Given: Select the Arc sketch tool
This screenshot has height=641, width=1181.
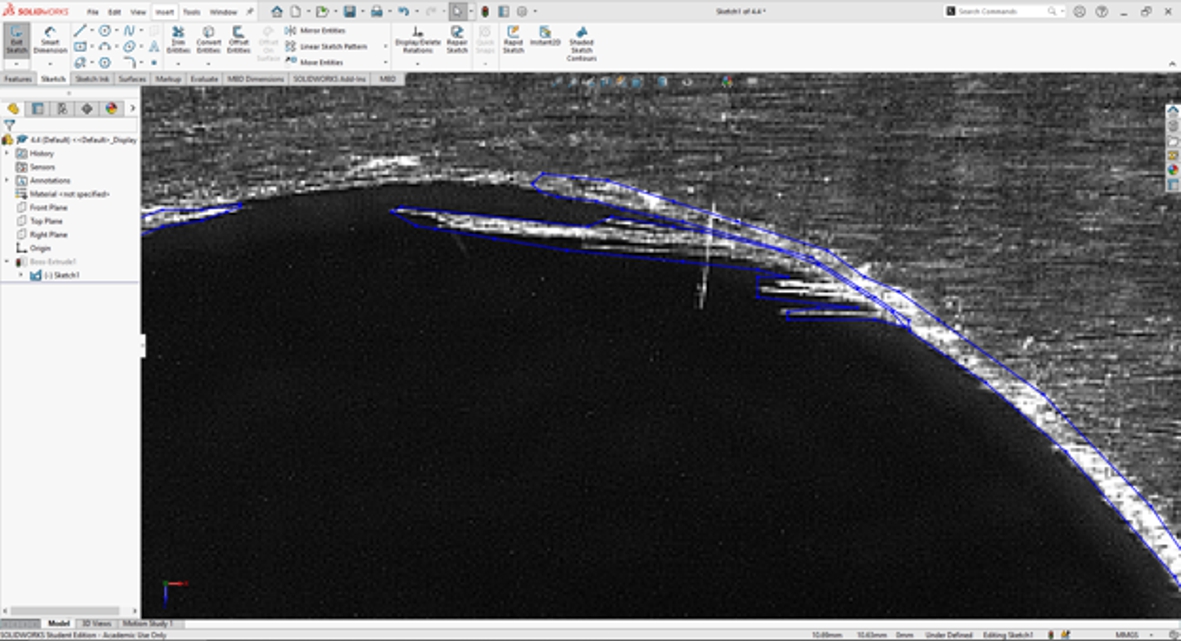Looking at the screenshot, I should point(105,47).
